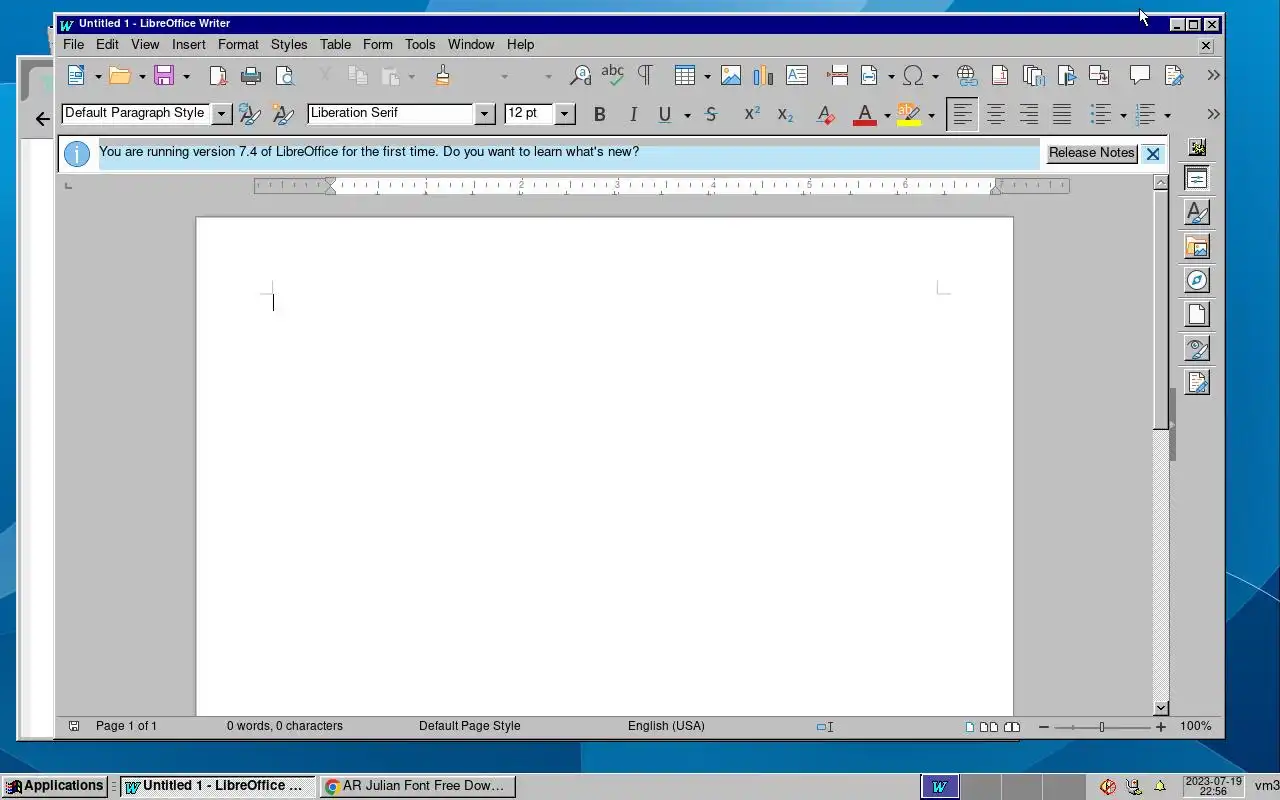Insert a footnote

pyautogui.click(x=999, y=75)
